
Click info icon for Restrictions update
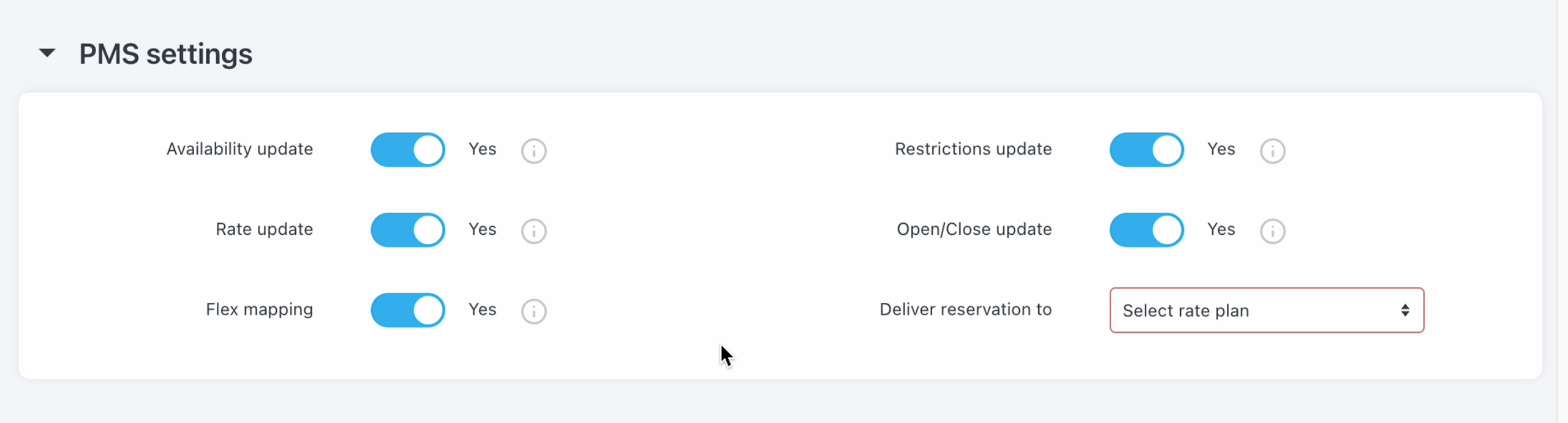[x=1272, y=151]
